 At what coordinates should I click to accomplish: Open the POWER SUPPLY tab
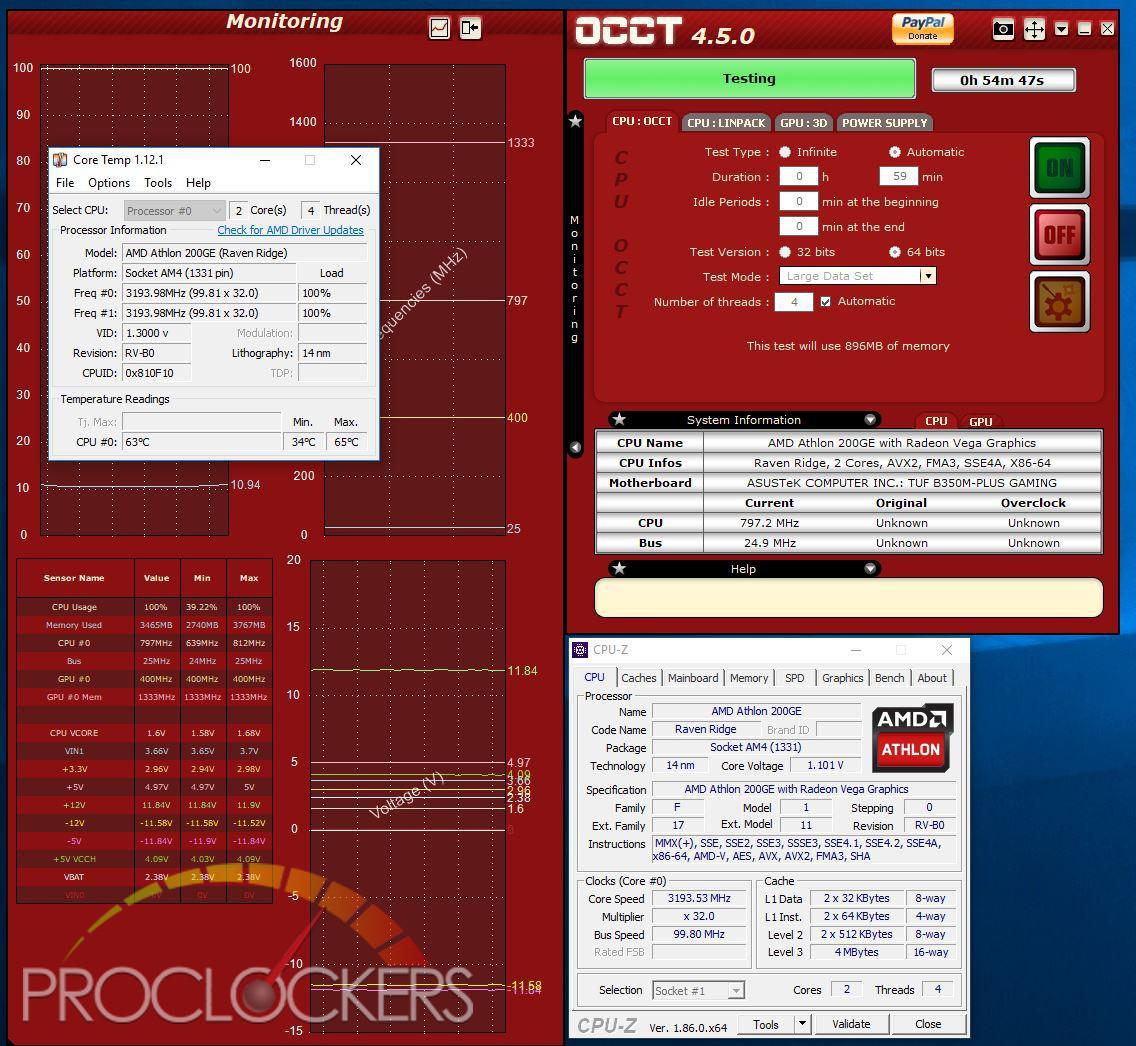point(885,123)
